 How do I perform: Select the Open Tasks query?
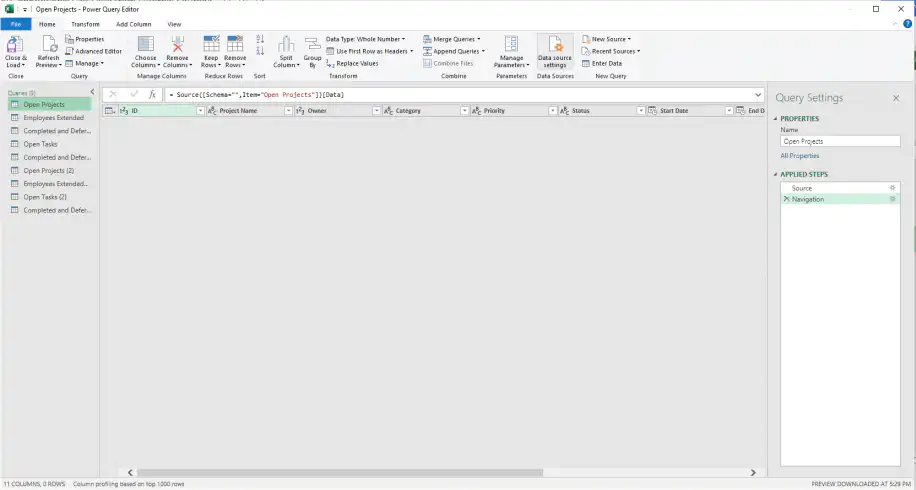point(50,144)
